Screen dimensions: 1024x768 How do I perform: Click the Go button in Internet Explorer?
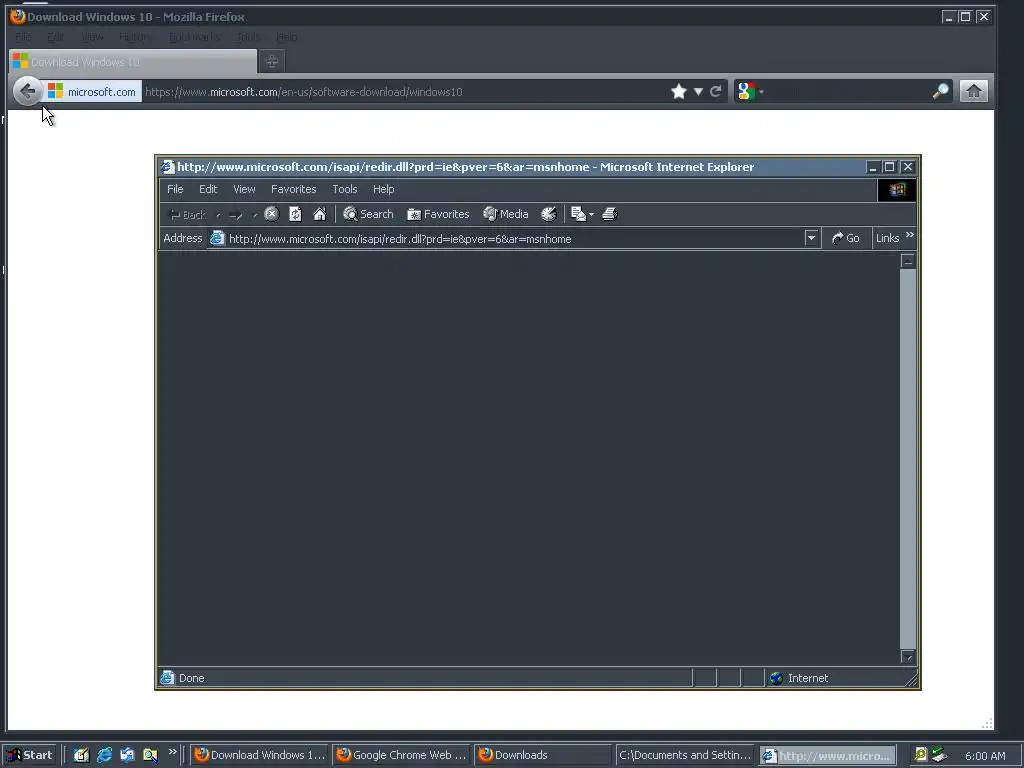[x=846, y=238]
